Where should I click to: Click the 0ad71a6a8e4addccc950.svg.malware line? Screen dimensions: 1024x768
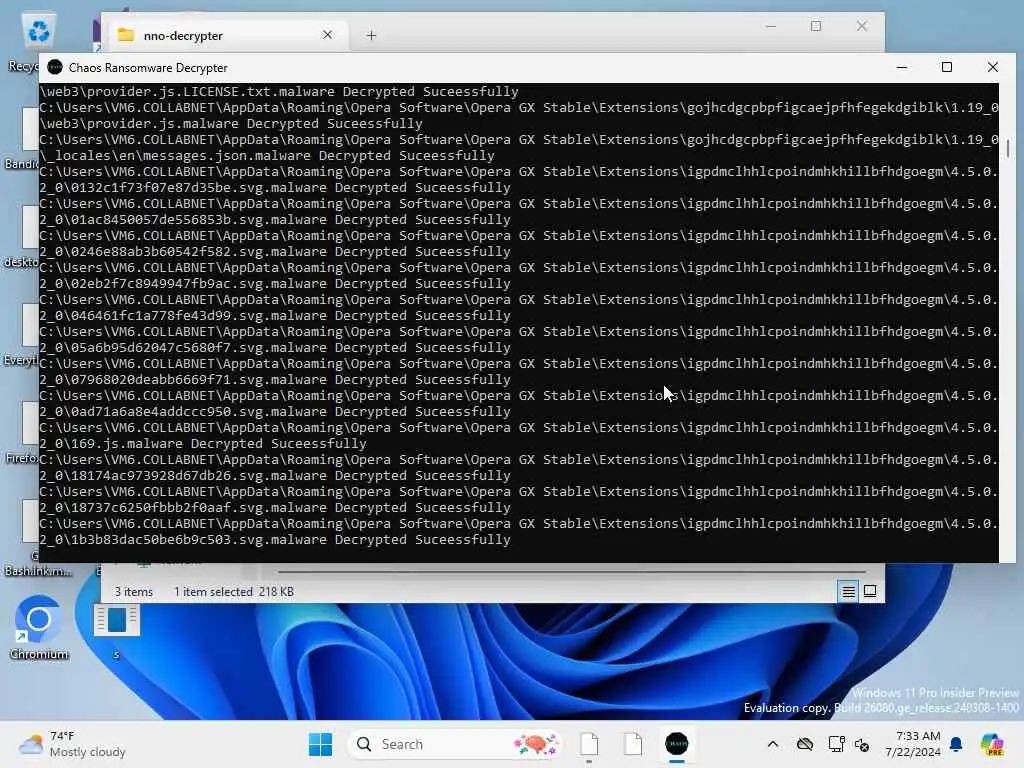pos(275,411)
